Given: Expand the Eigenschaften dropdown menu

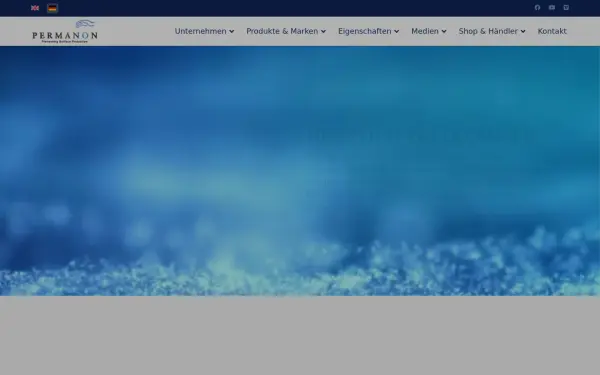Looking at the screenshot, I should pos(368,31).
